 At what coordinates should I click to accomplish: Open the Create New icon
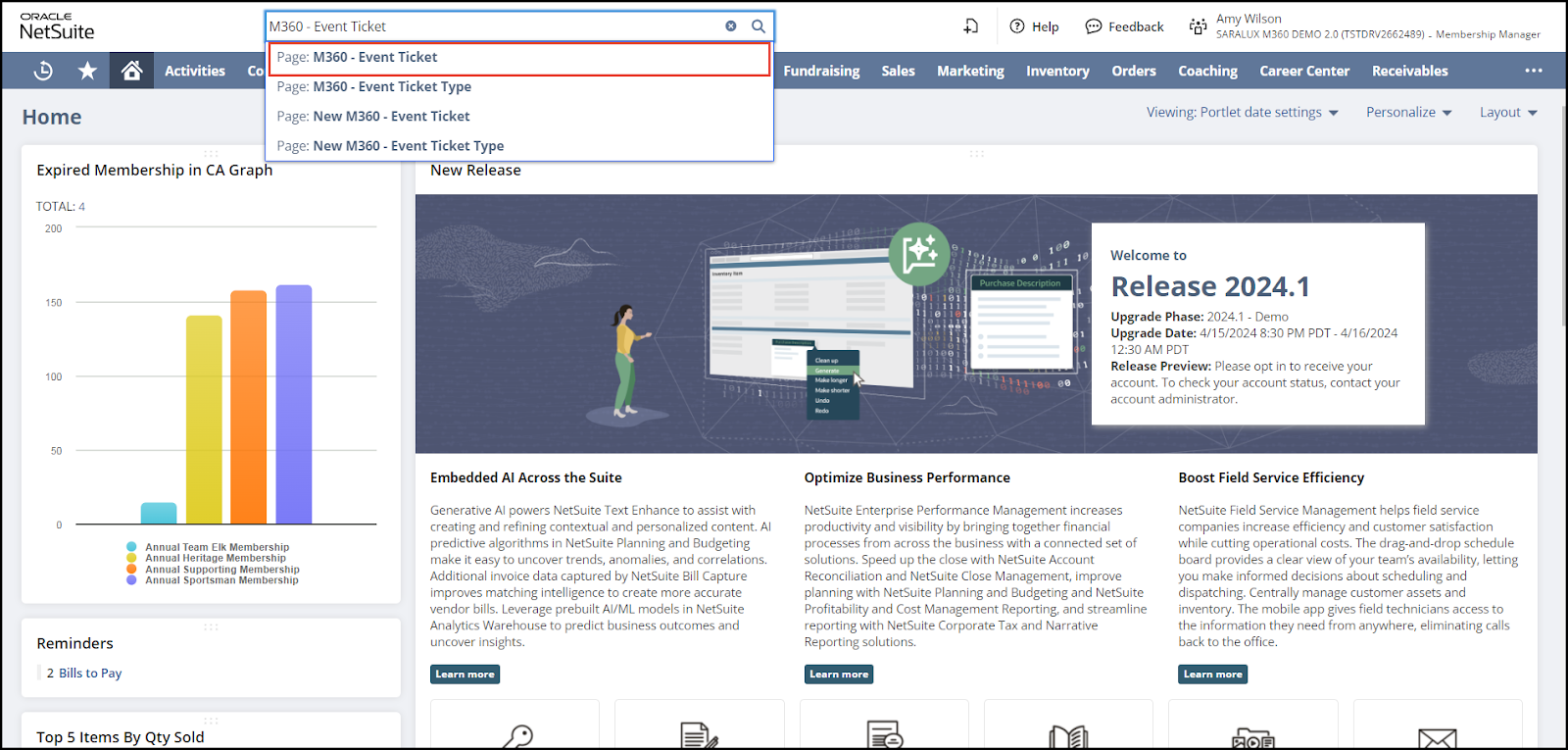[x=970, y=26]
